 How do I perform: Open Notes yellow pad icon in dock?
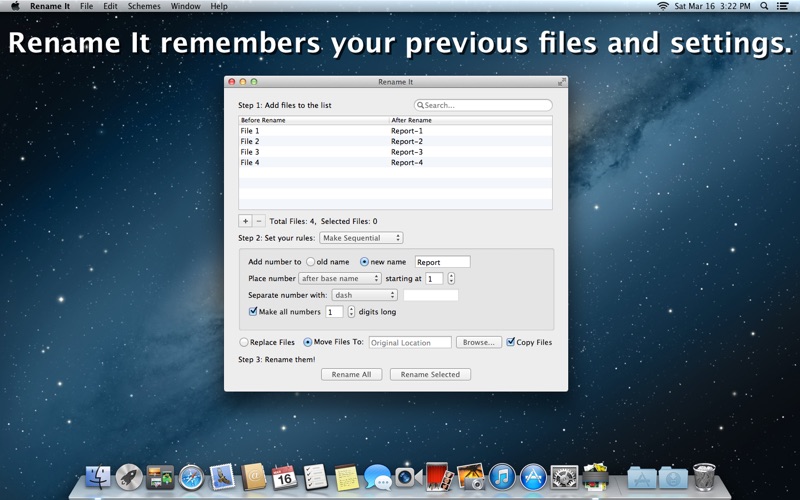[347, 478]
